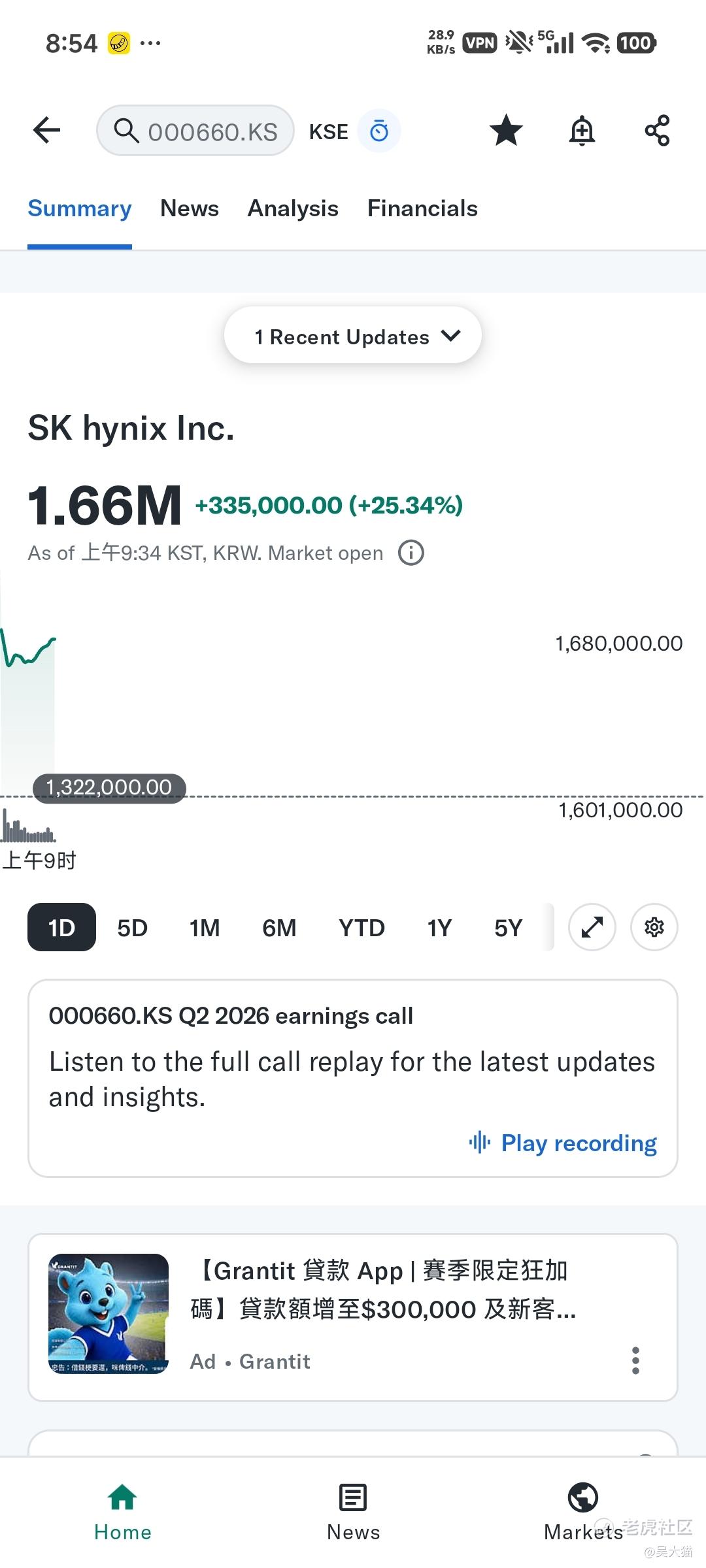Open the Grantit ad options menu
Image resolution: width=706 pixels, height=1568 pixels.
[x=635, y=1360]
